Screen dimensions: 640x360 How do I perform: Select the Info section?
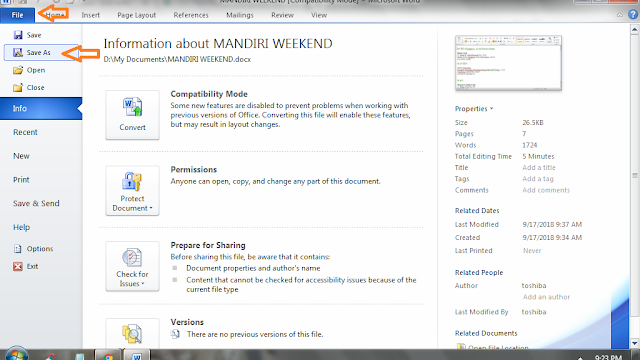41,109
